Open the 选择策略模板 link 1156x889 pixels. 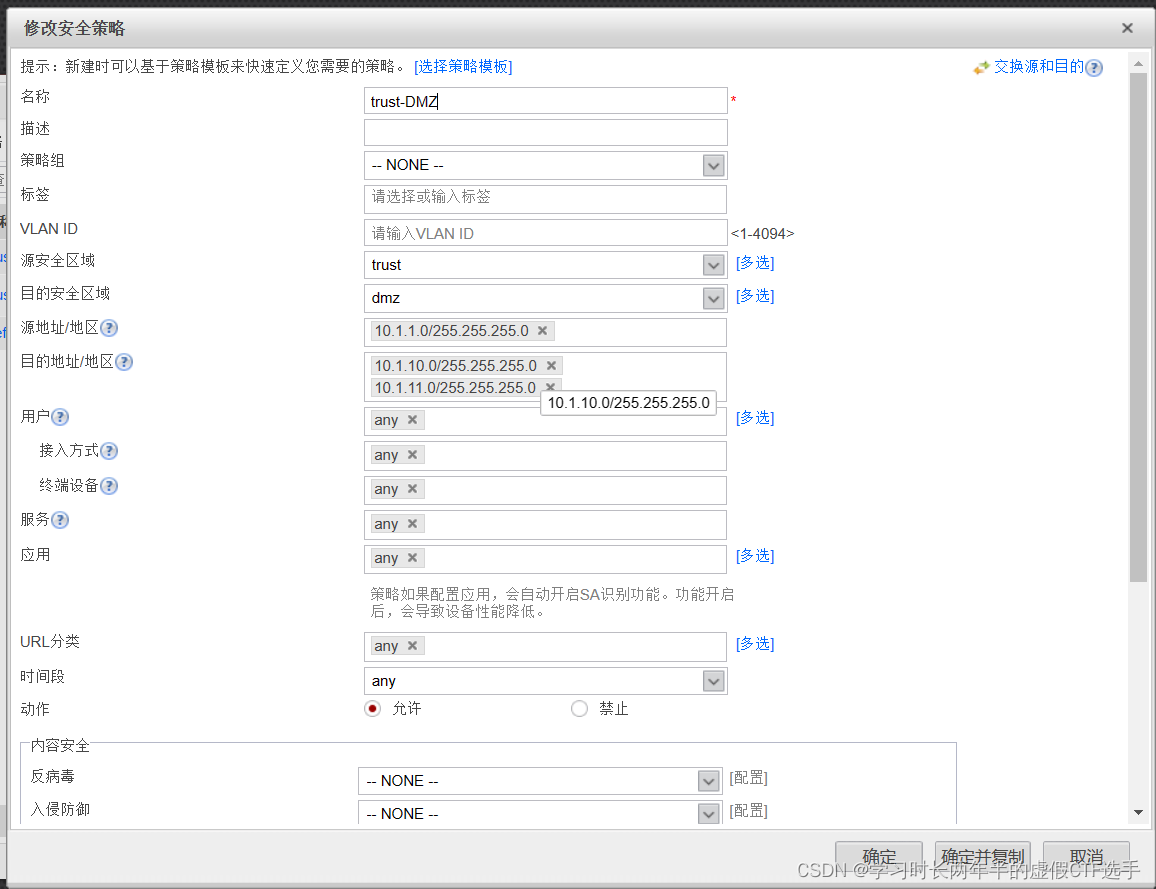pyautogui.click(x=463, y=67)
